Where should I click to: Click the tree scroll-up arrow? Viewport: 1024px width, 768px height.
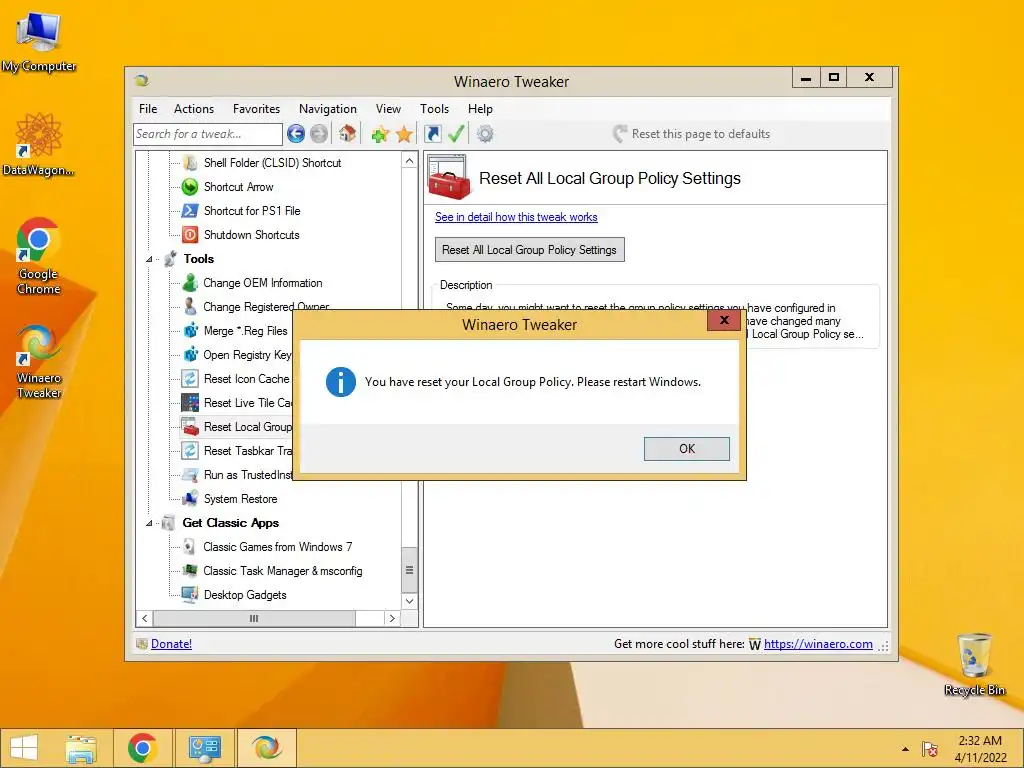click(x=409, y=161)
